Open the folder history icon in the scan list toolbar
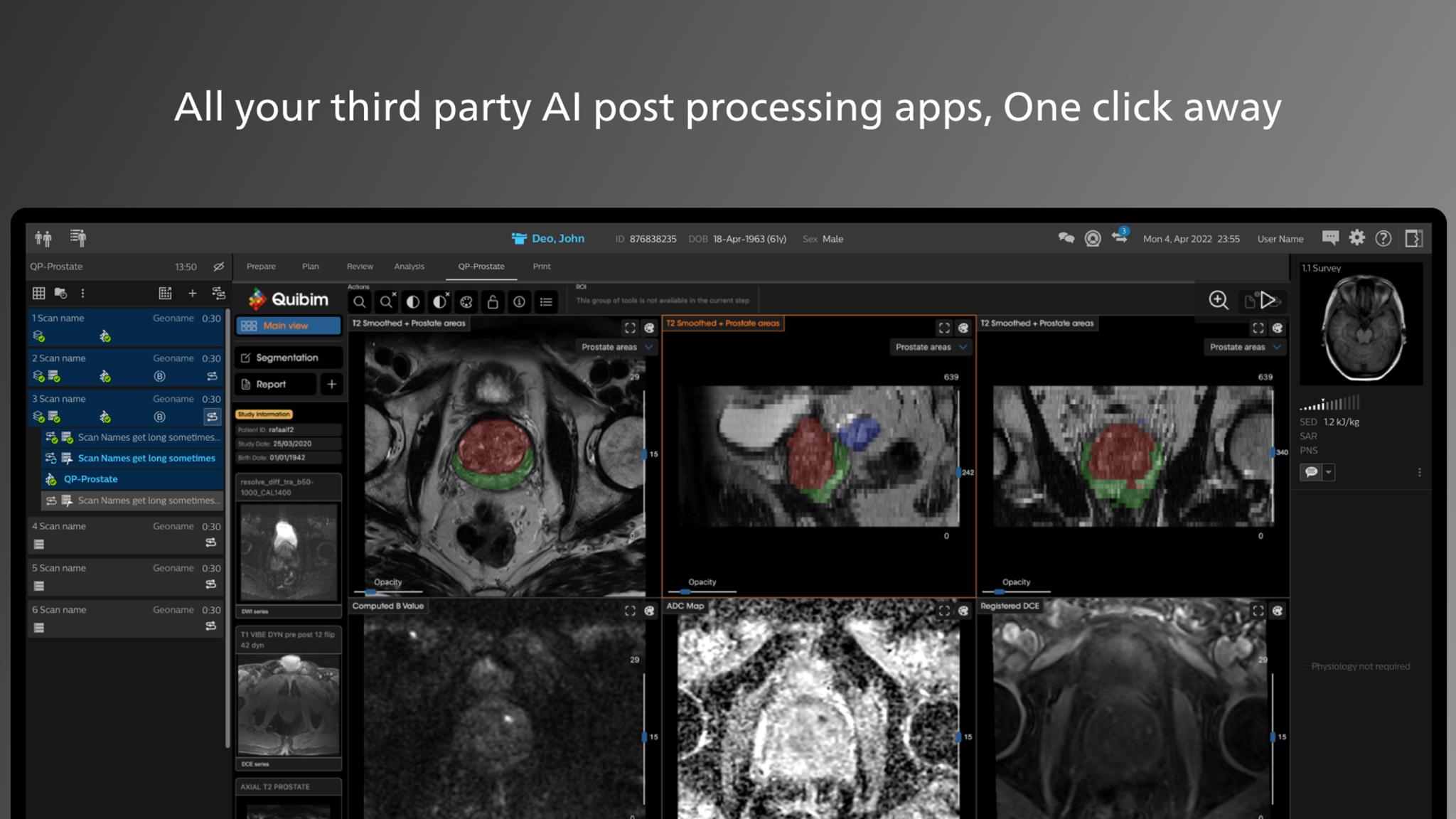The width and height of the screenshot is (1456, 819). tap(60, 293)
